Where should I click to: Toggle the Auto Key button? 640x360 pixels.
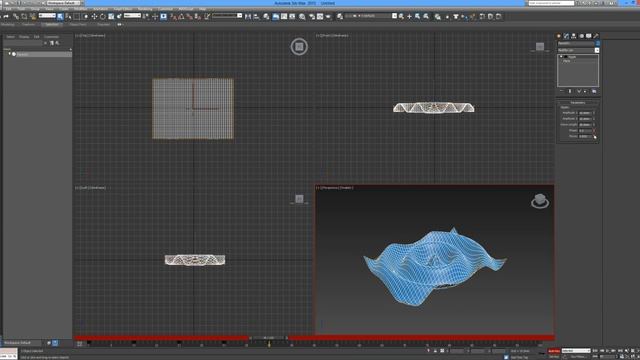(554, 351)
